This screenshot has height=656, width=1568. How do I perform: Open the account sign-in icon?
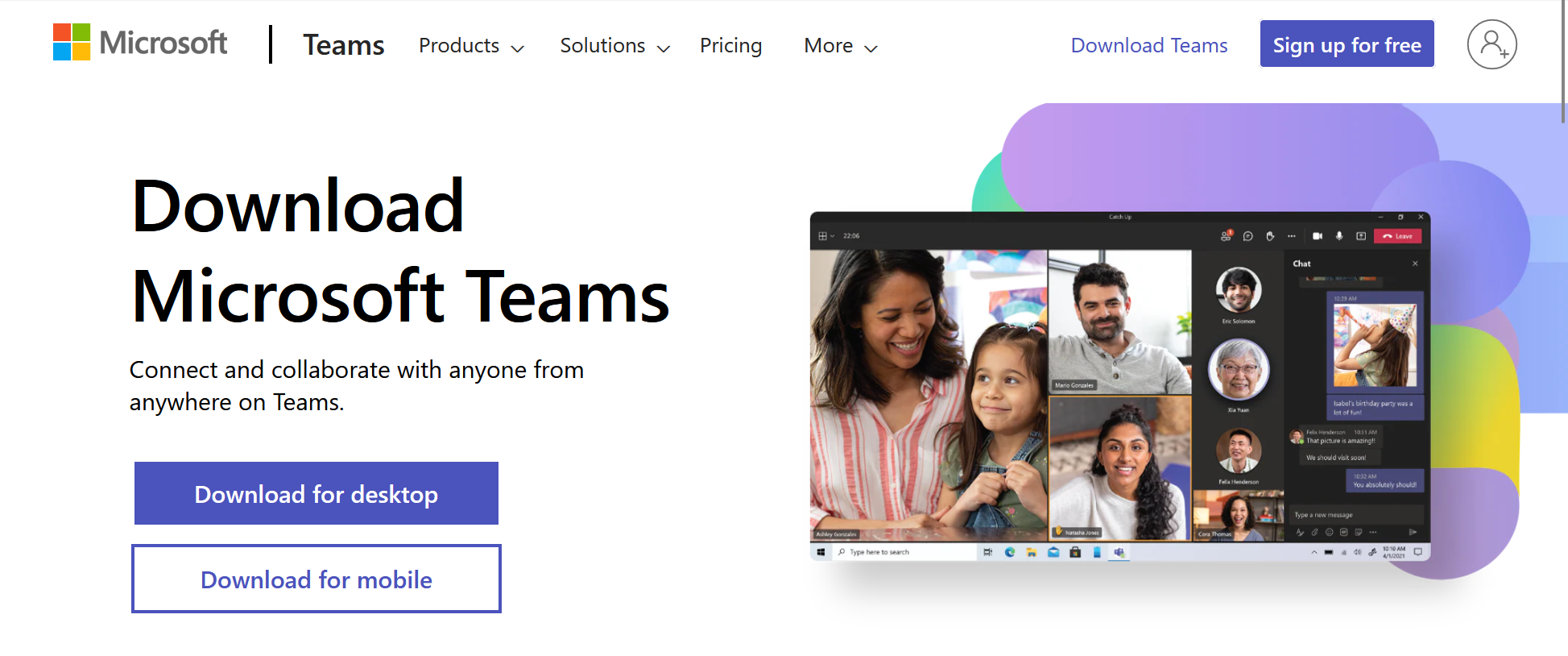[x=1491, y=44]
